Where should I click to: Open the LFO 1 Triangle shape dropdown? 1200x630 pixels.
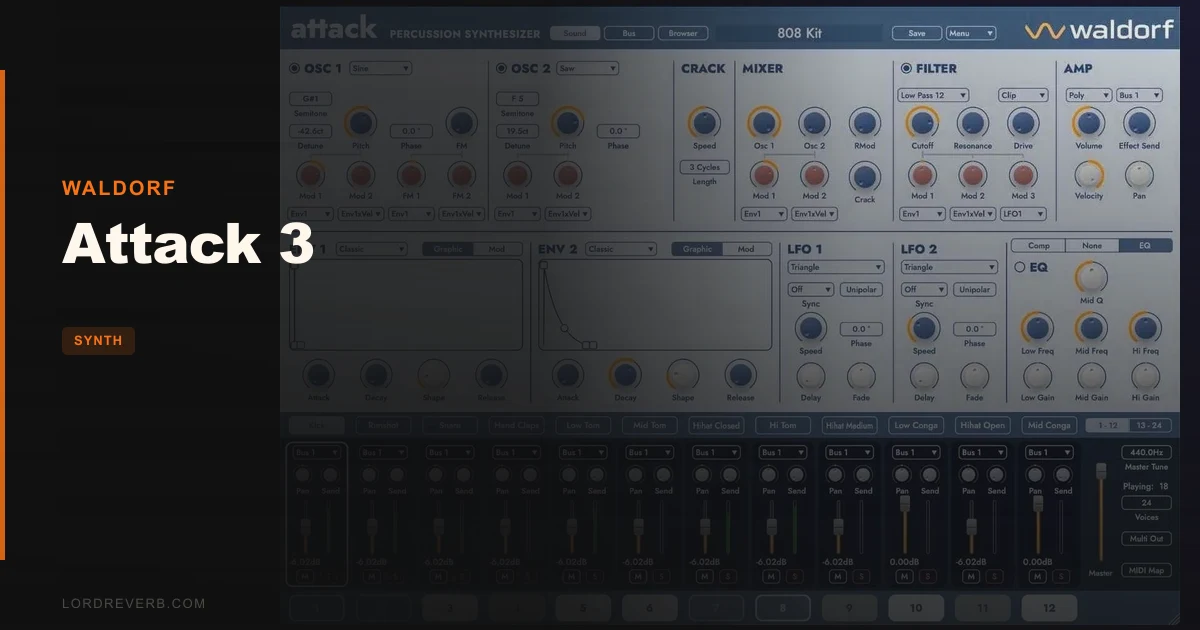(836, 267)
